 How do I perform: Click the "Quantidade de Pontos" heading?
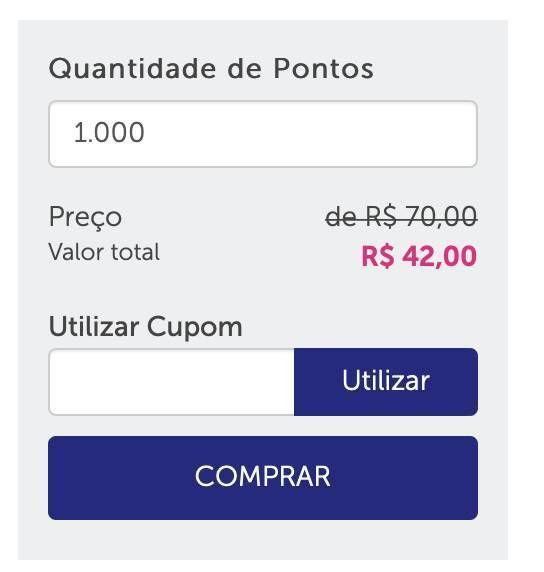(211, 68)
